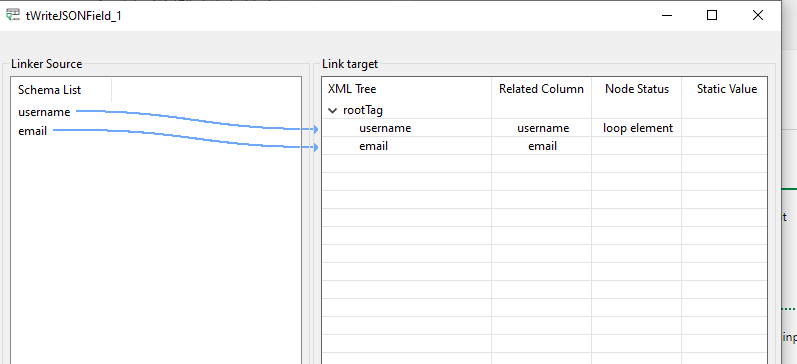Click the Node Status cell for email

(637, 146)
